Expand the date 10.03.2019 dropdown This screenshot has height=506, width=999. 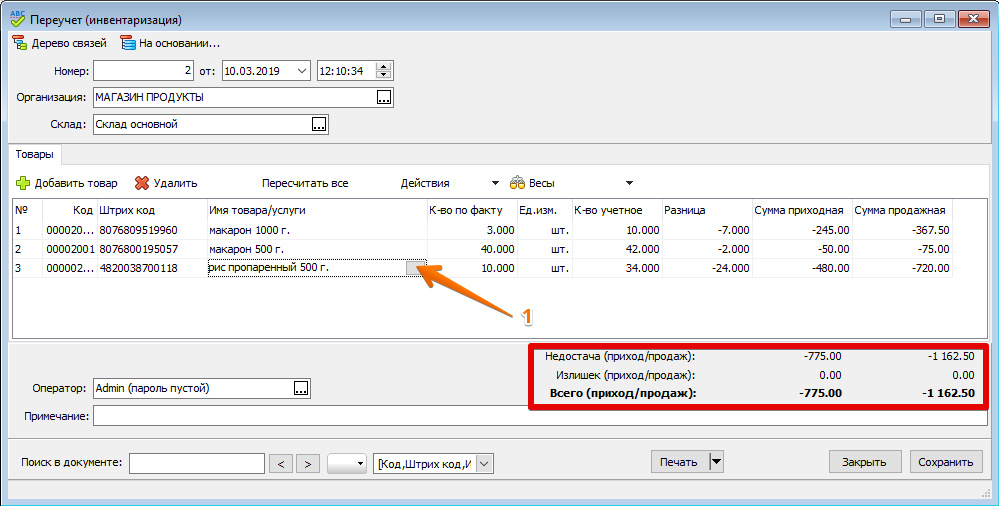[x=302, y=71]
